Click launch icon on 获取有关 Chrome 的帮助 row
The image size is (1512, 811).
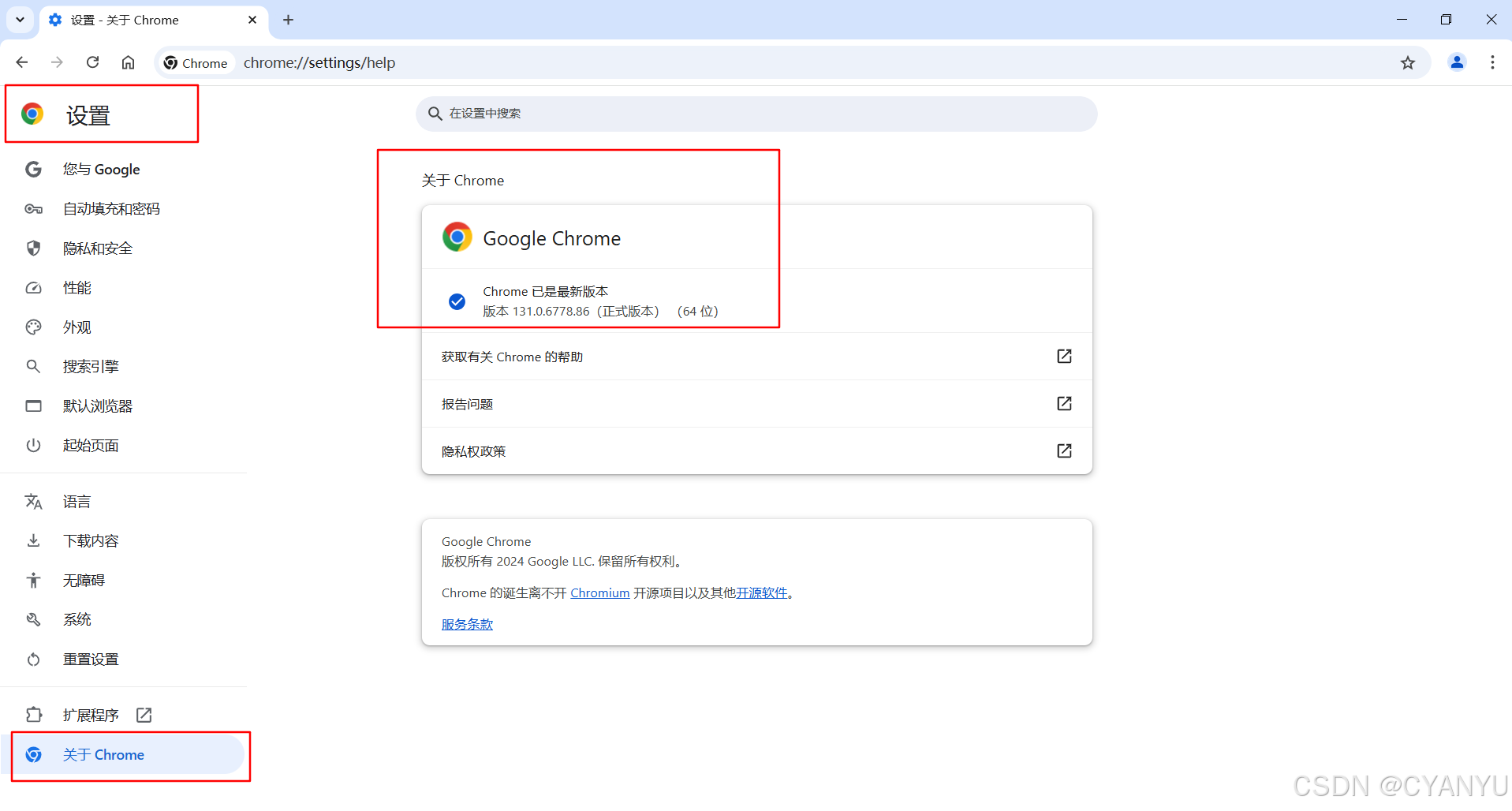coord(1064,356)
